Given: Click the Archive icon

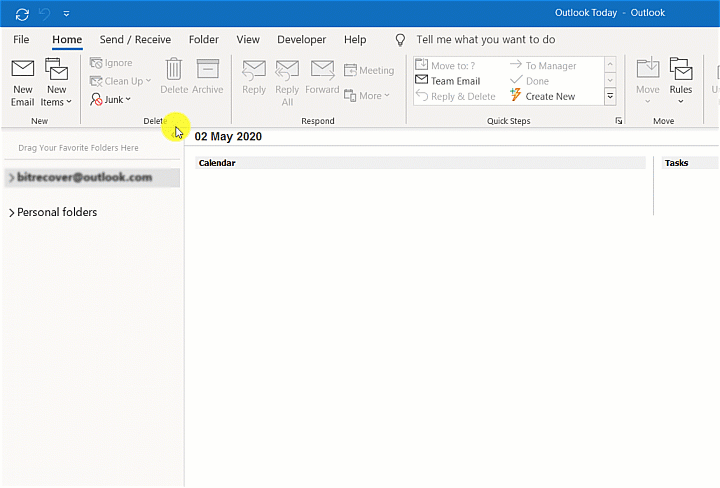Looking at the screenshot, I should coord(208,69).
